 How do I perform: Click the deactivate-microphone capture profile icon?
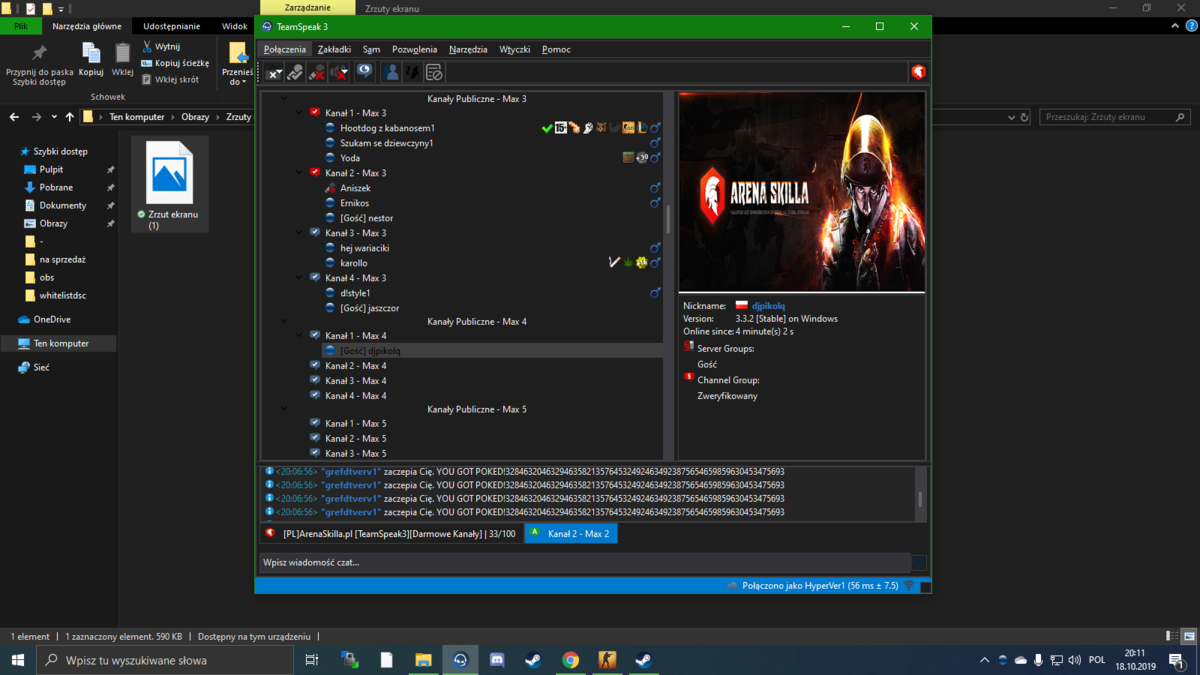295,72
